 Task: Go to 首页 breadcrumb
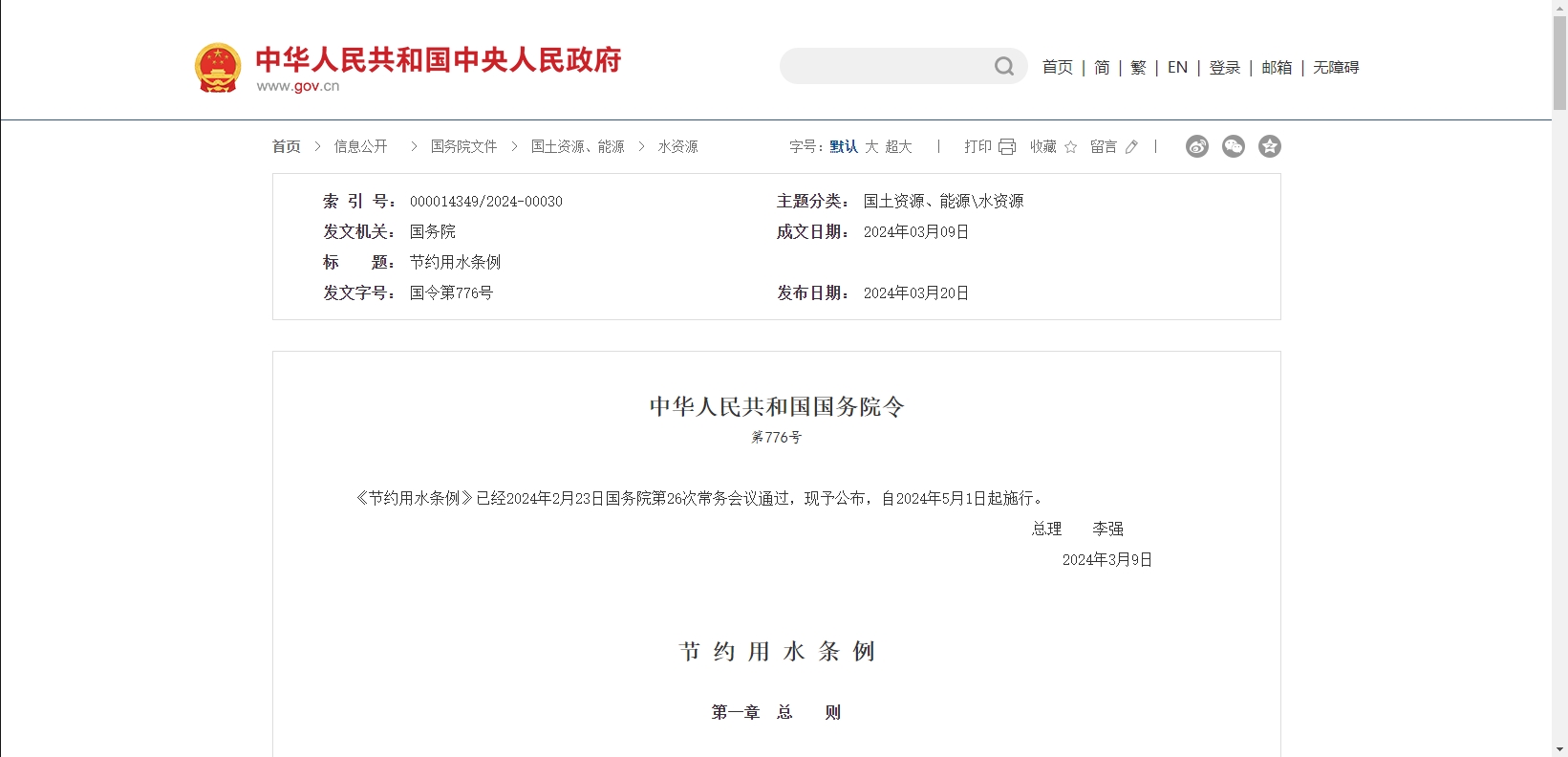286,146
